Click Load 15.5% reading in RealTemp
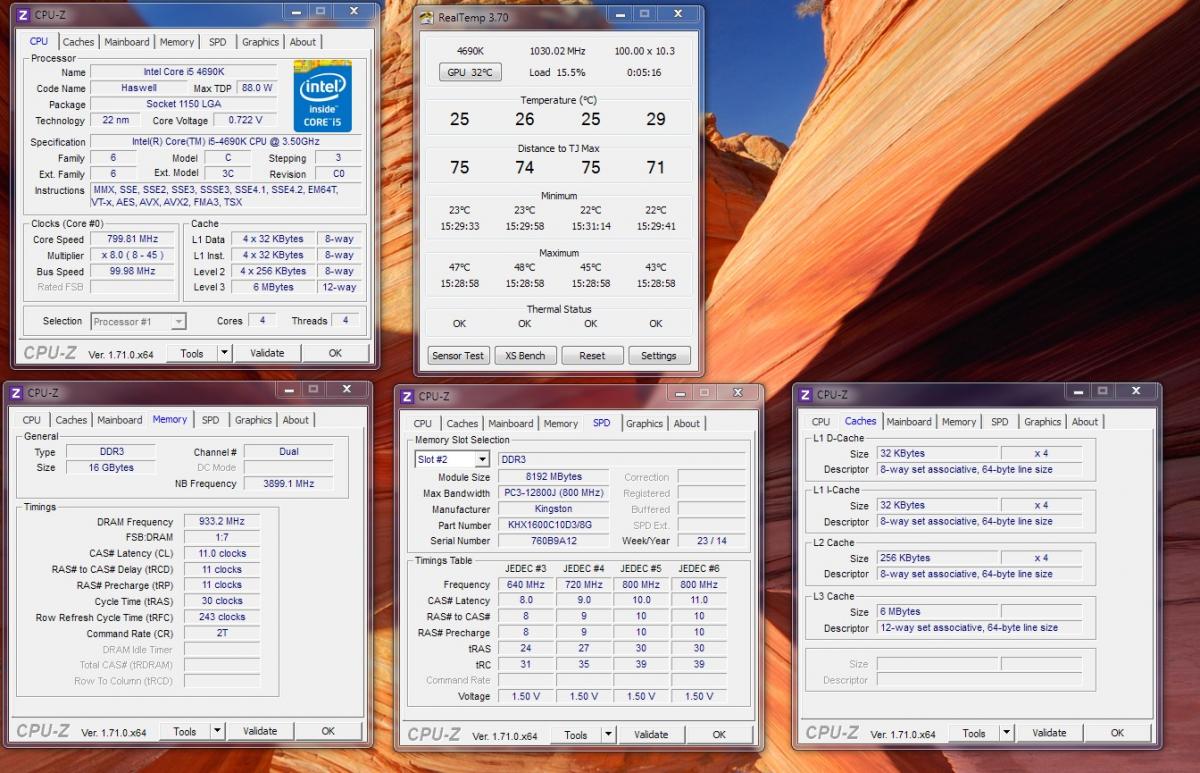This screenshot has width=1200, height=773. (x=557, y=72)
